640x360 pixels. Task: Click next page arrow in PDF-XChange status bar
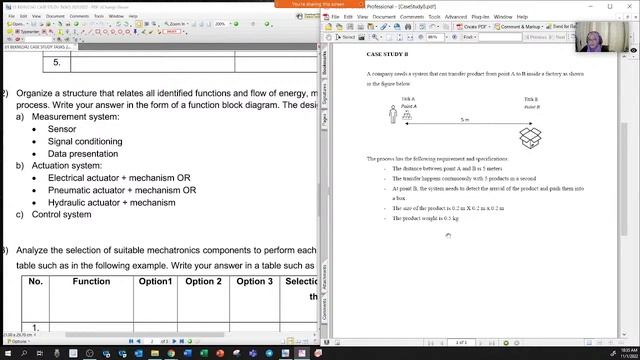click(x=174, y=341)
